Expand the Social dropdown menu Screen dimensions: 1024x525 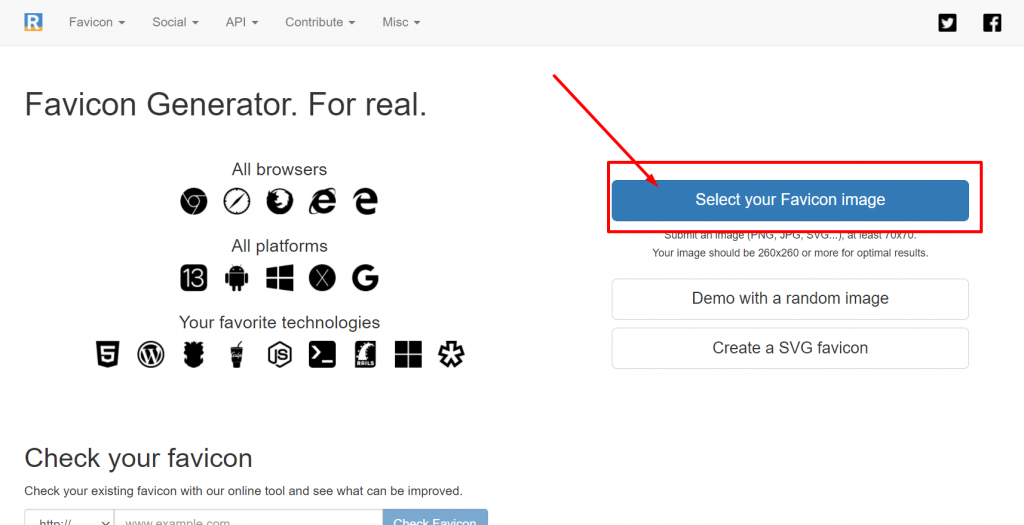(x=175, y=22)
